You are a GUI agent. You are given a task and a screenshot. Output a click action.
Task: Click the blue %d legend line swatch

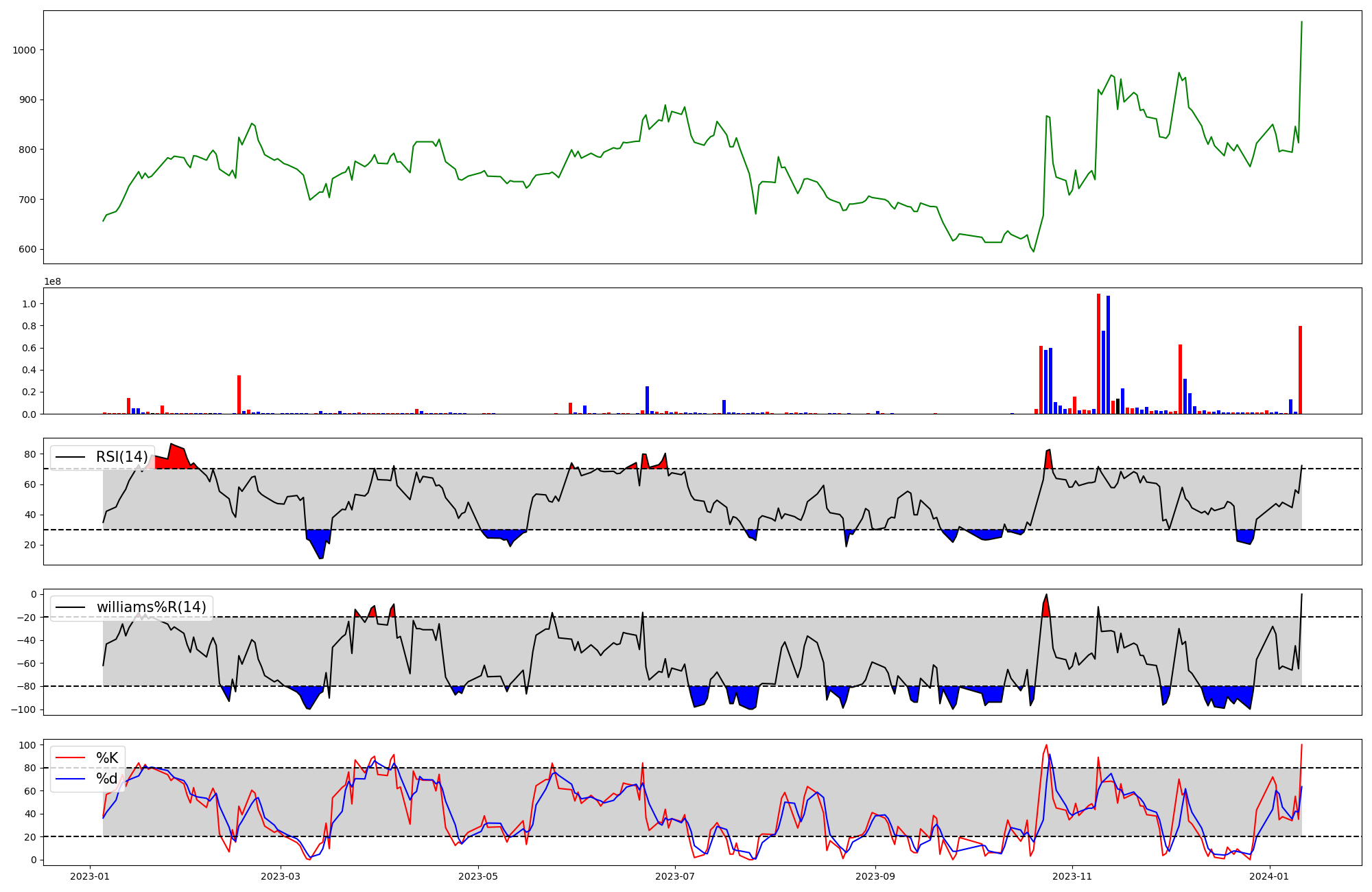point(70,779)
